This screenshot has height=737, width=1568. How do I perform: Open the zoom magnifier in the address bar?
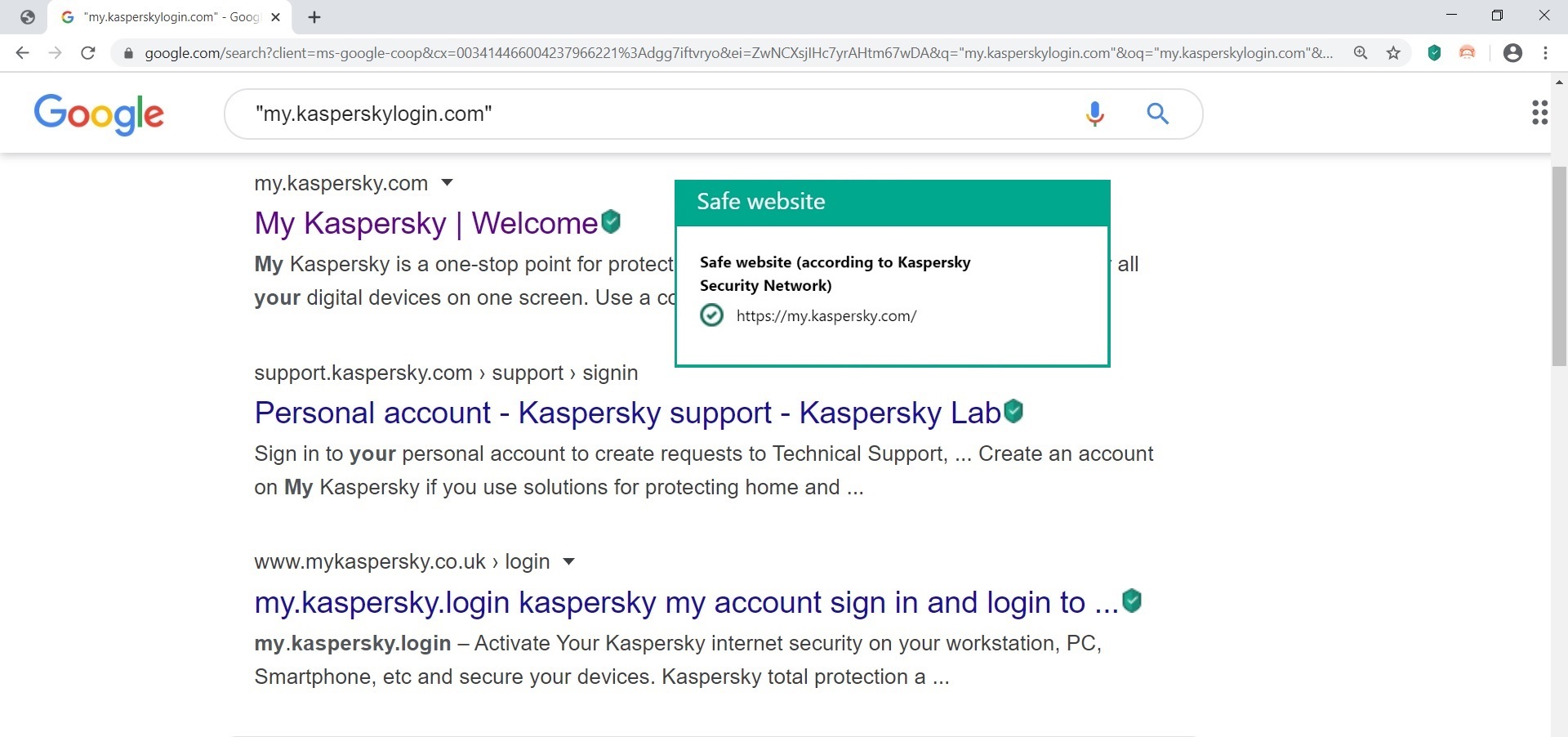(1361, 53)
